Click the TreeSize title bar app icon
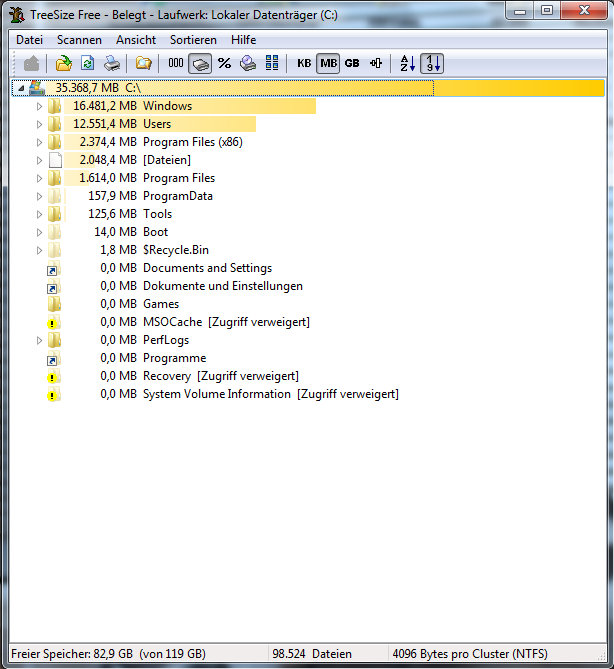The width and height of the screenshot is (614, 669). (17, 15)
